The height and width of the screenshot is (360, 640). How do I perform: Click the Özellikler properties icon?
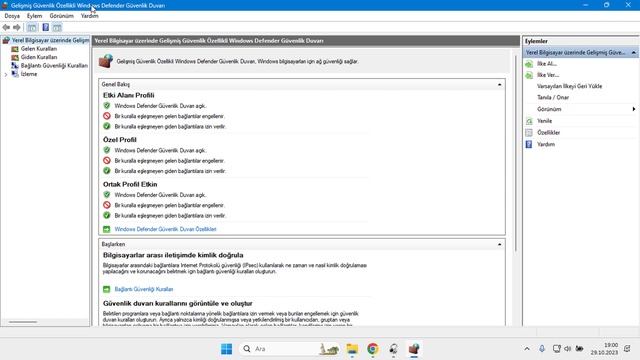pyautogui.click(x=529, y=133)
